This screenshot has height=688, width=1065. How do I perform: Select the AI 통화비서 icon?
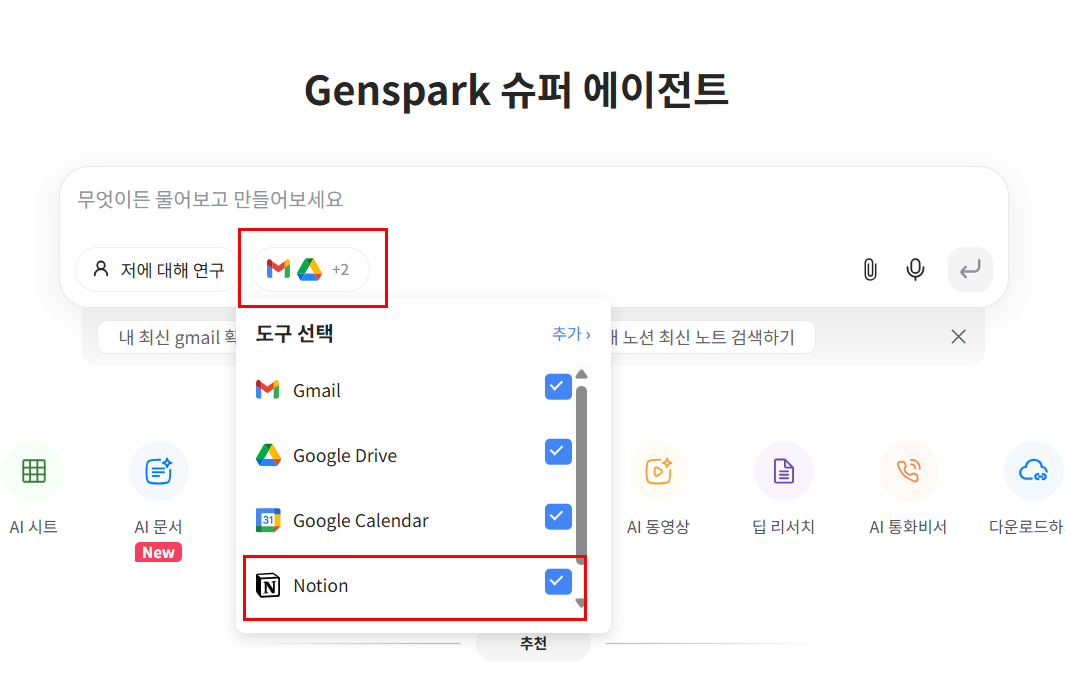(x=908, y=470)
